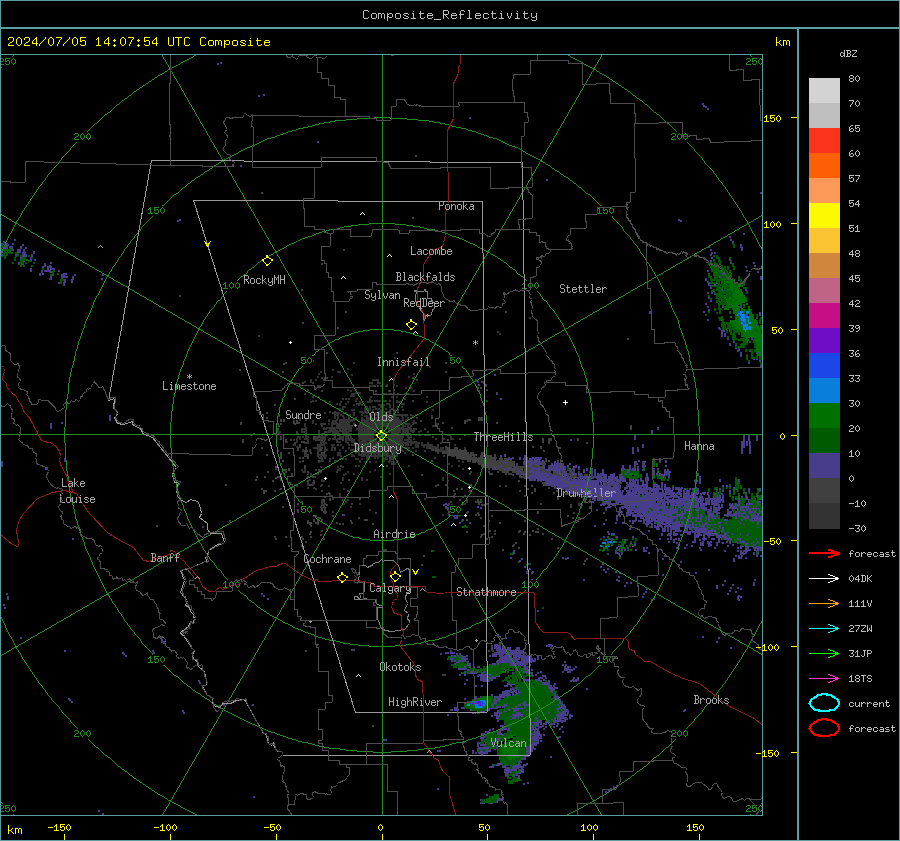Click the yellow diamond marker at RockyMH
The image size is (900, 841).
click(x=267, y=261)
